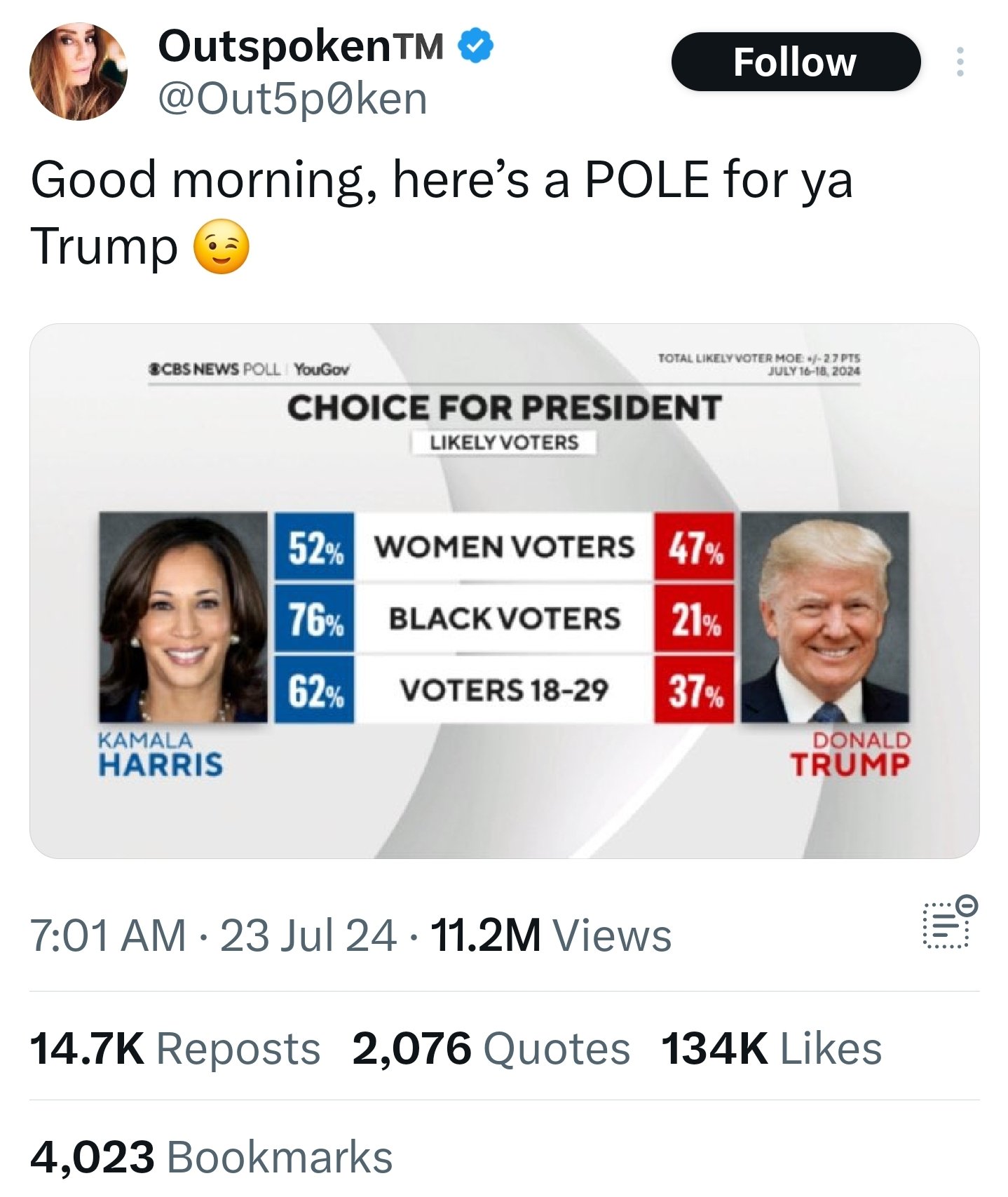This screenshot has width=1008, height=1197.
Task: Click the 23 Jul 24 date
Action: click(x=308, y=936)
